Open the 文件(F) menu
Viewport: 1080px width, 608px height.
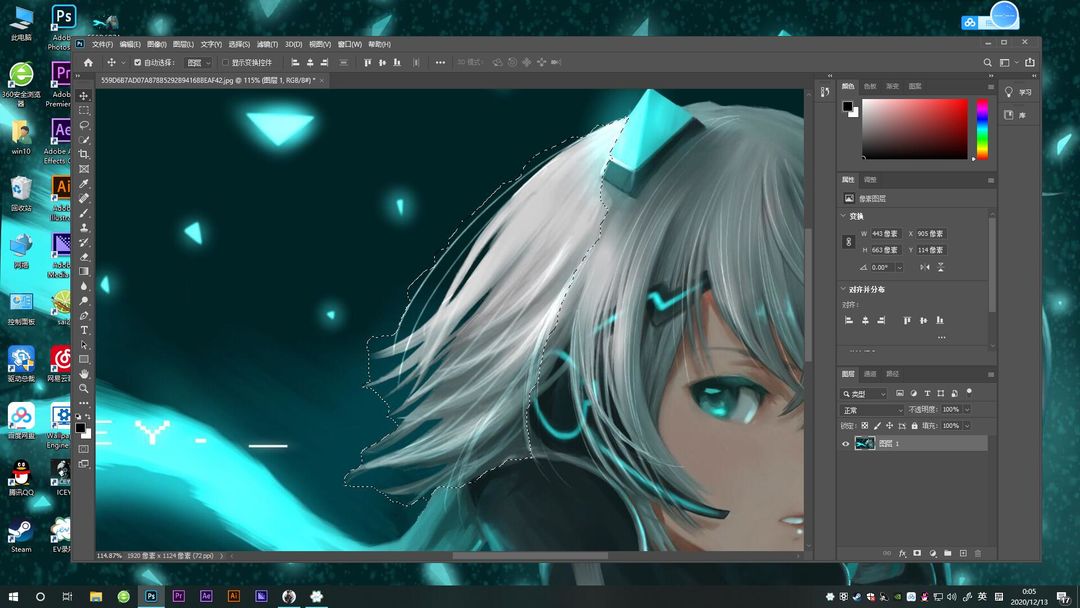(x=102, y=44)
